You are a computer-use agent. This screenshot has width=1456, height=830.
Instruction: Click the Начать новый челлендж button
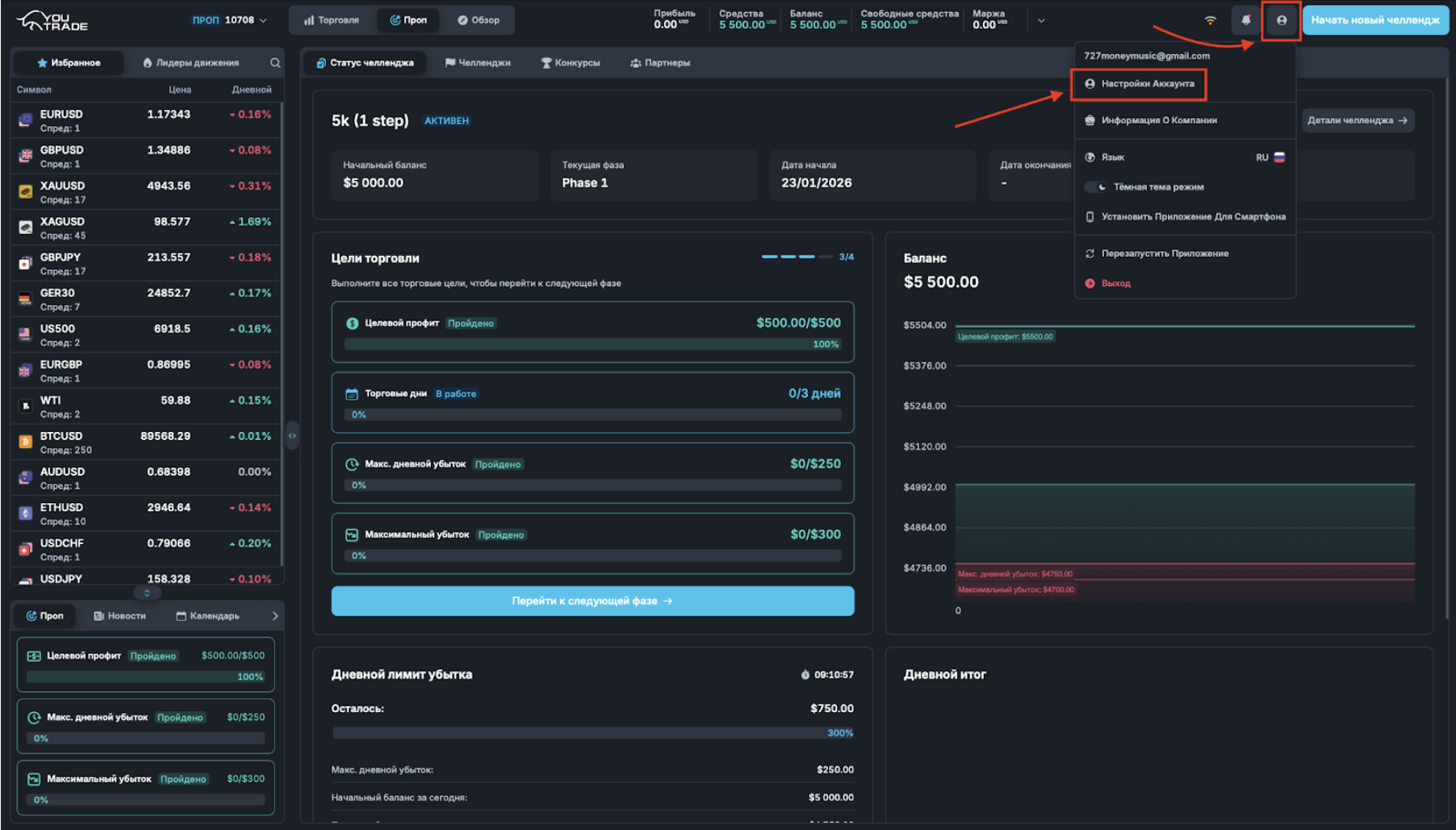point(1374,20)
